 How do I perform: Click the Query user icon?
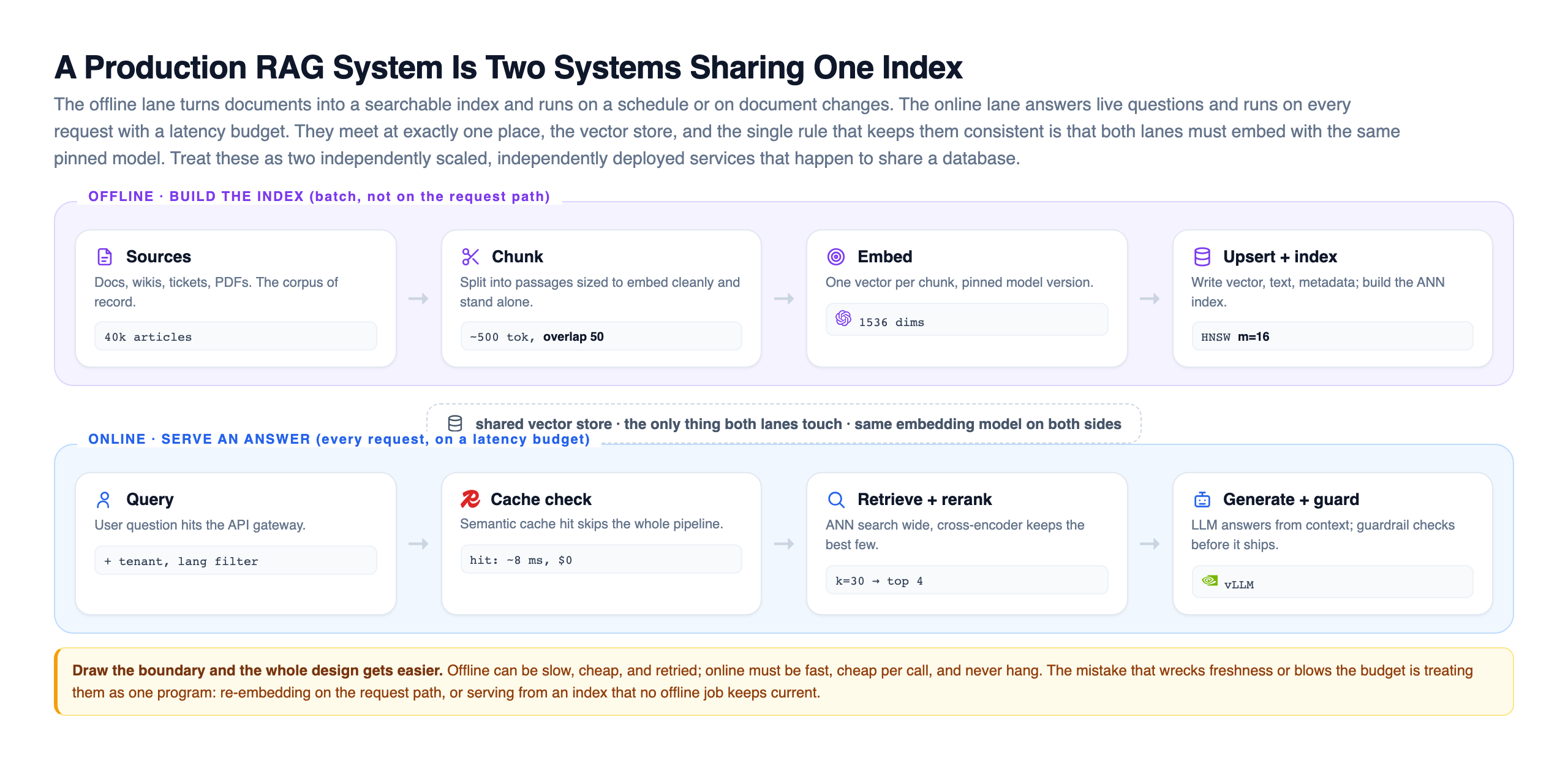coord(104,500)
